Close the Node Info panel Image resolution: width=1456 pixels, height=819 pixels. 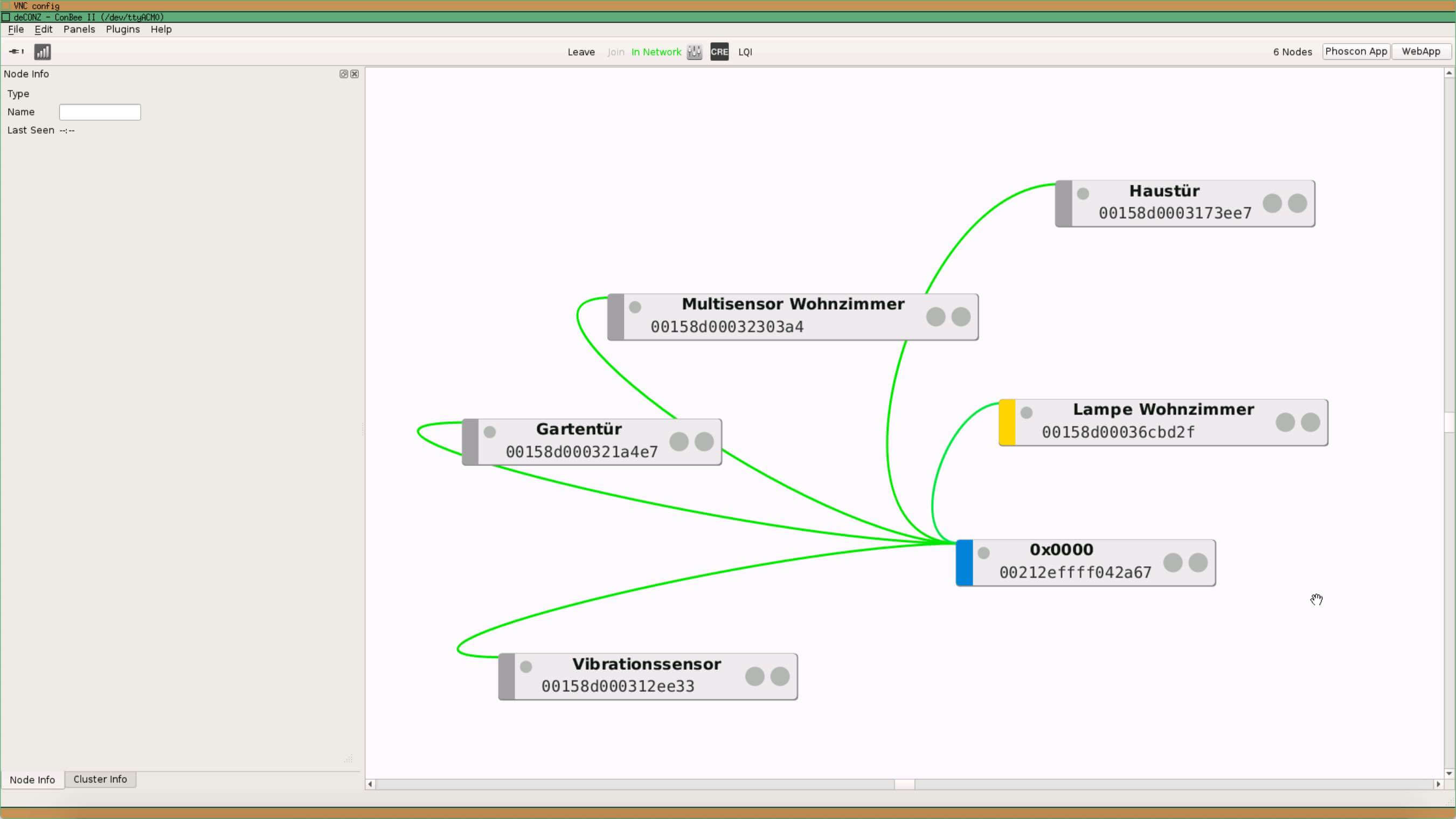pos(355,74)
